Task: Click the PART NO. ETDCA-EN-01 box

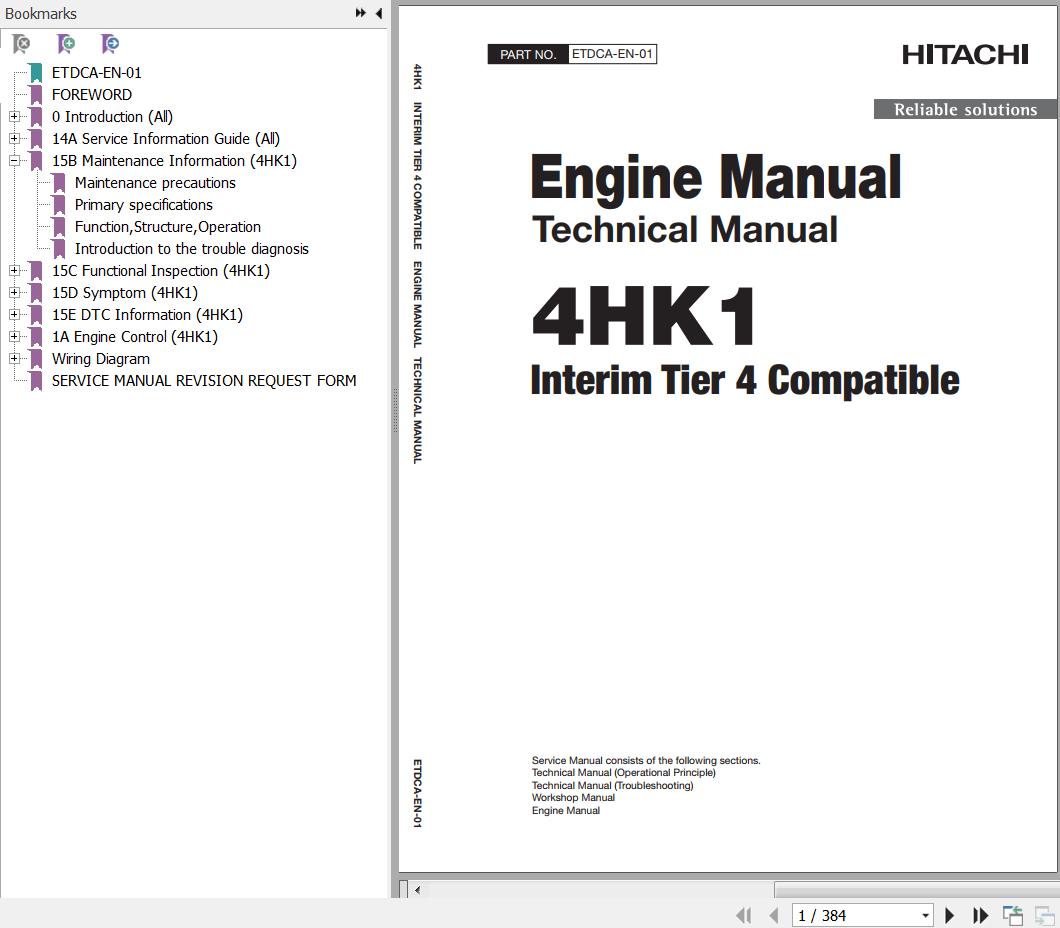Action: [x=572, y=54]
